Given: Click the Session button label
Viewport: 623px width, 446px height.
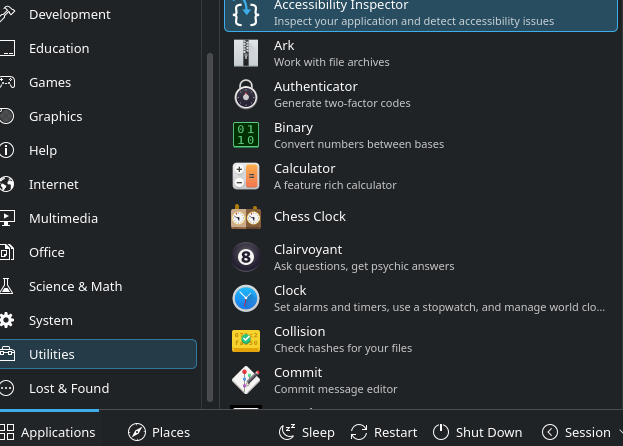Looking at the screenshot, I should pyautogui.click(x=588, y=432).
